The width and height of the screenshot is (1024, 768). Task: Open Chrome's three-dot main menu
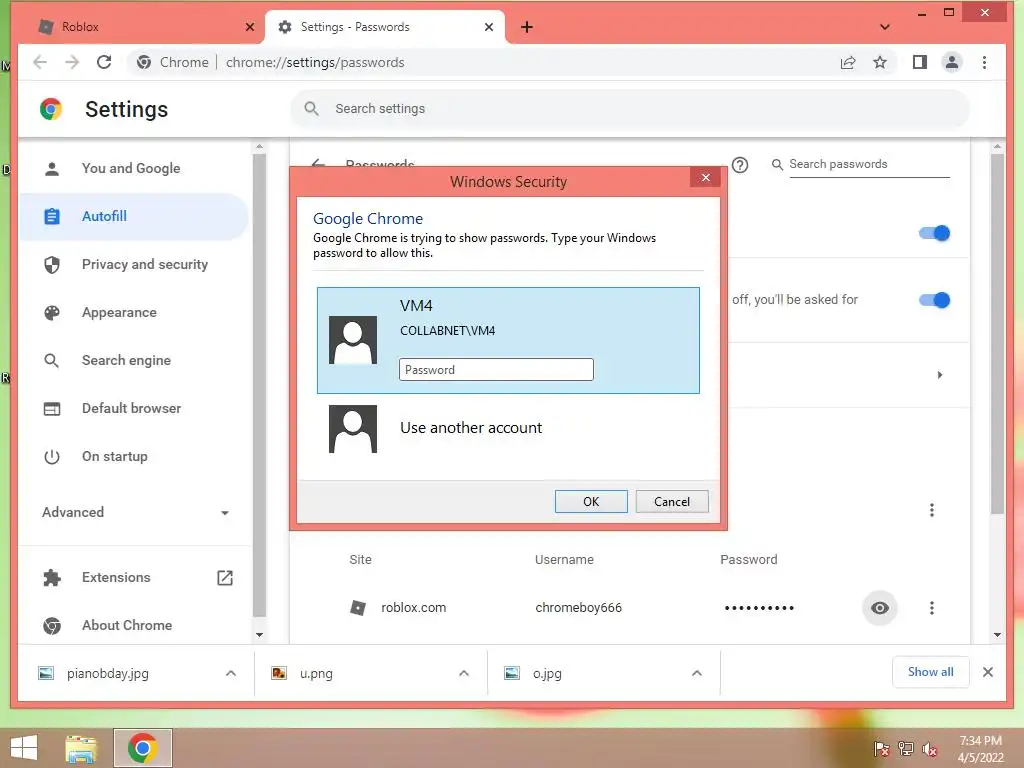tap(984, 62)
